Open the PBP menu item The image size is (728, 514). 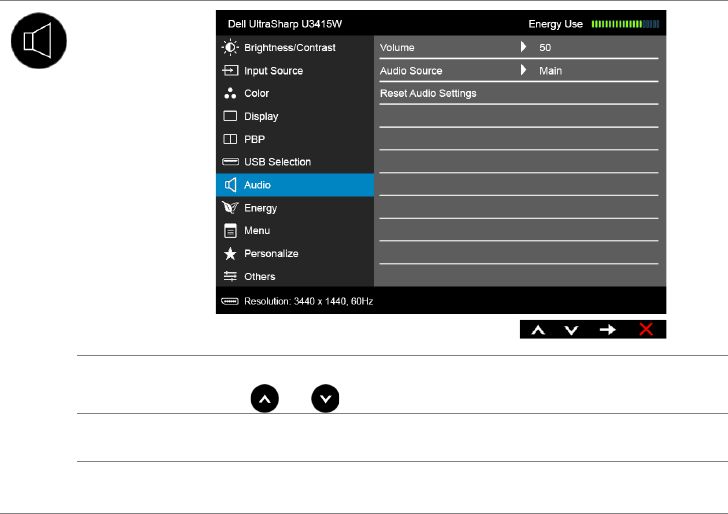coord(295,139)
